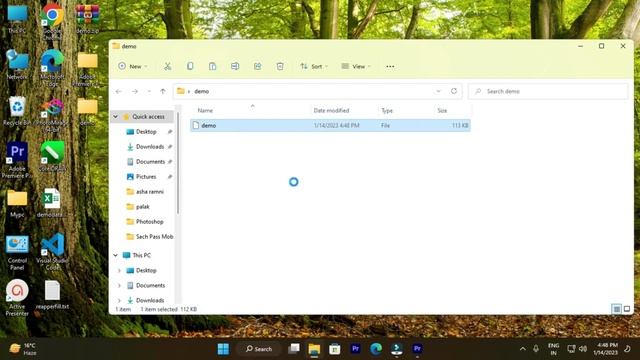Click the Search demo input field
640x360 pixels.
[x=548, y=91]
